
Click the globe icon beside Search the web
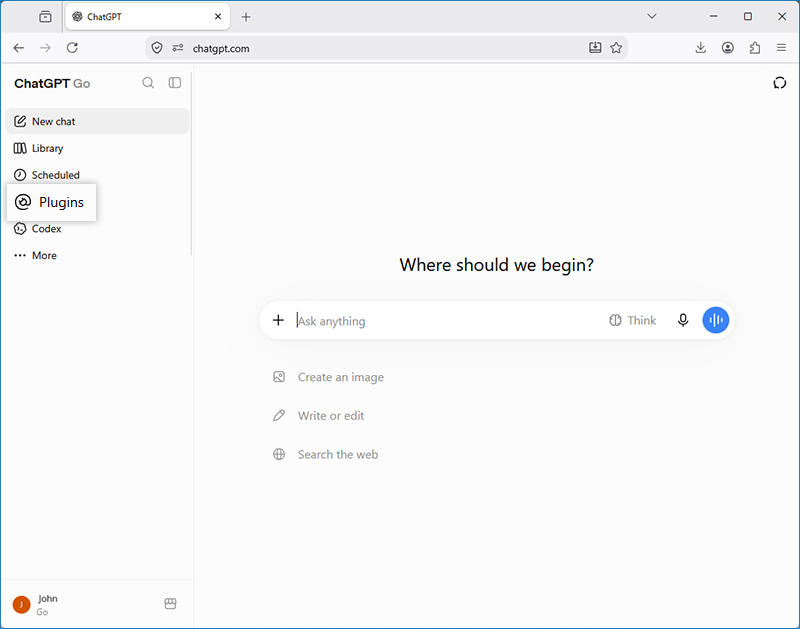point(279,455)
